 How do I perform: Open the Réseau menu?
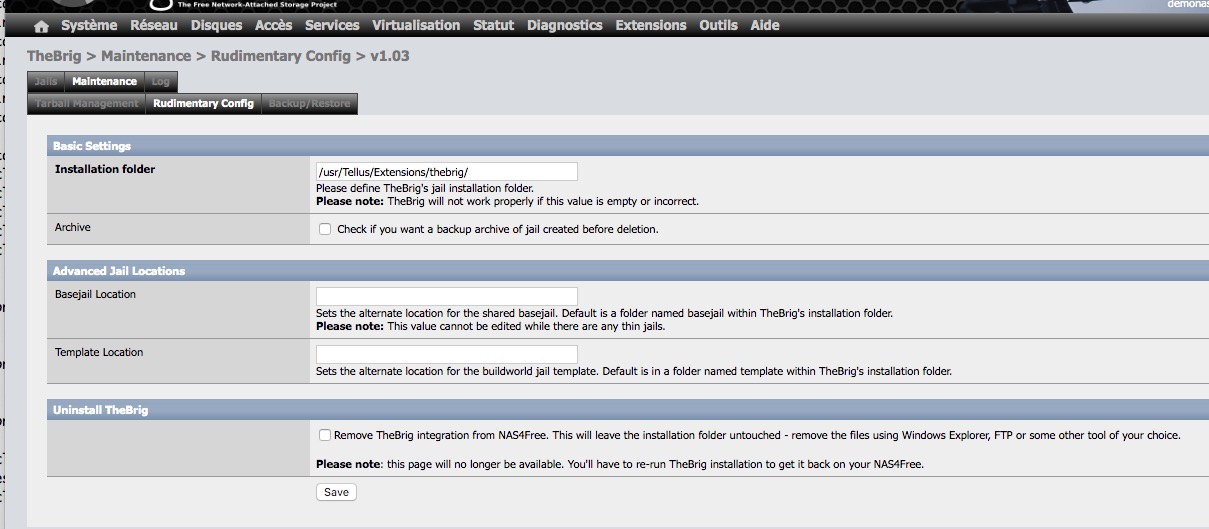pos(154,25)
